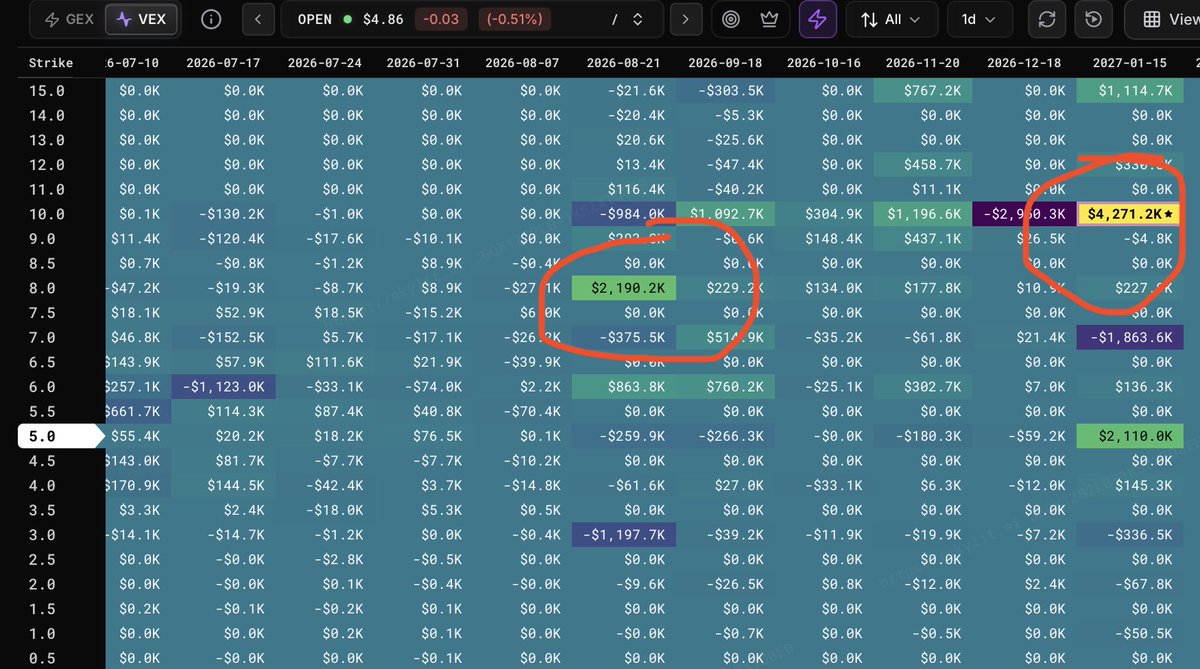Open the 1d timeframe dropdown
Image resolution: width=1200 pixels, height=669 pixels.
click(x=977, y=19)
